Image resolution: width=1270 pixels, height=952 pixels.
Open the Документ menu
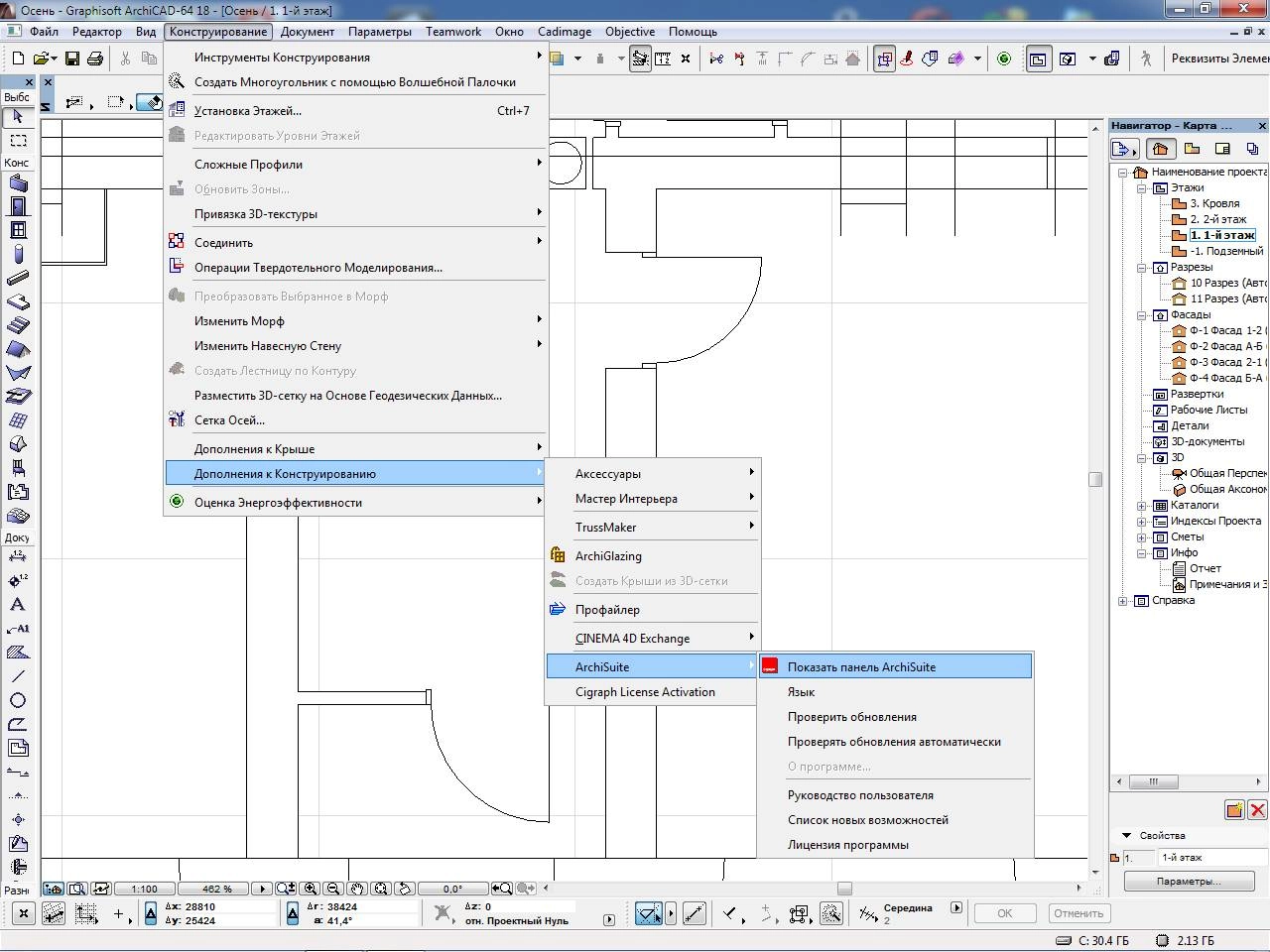(307, 32)
